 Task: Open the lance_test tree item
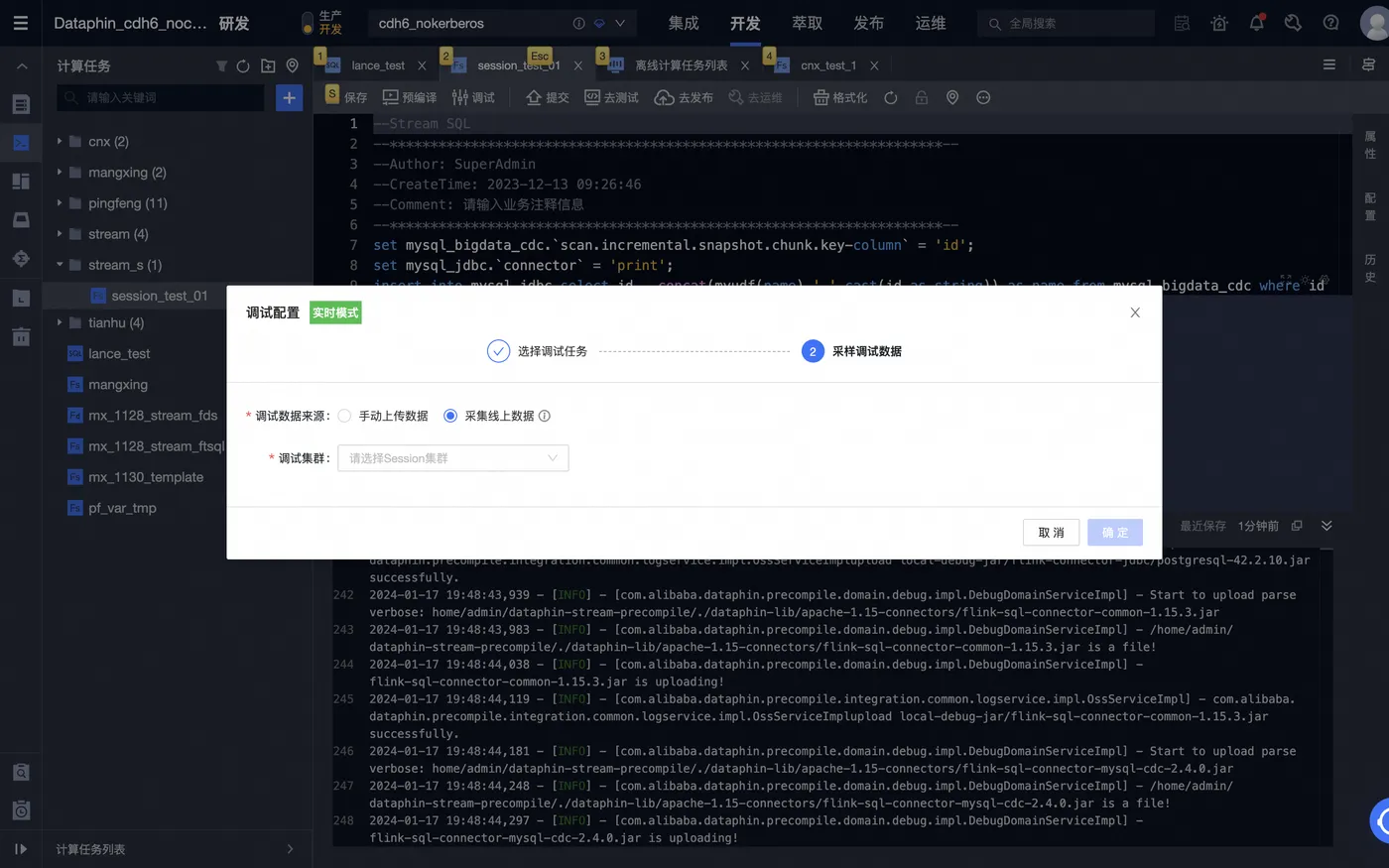pos(119,353)
